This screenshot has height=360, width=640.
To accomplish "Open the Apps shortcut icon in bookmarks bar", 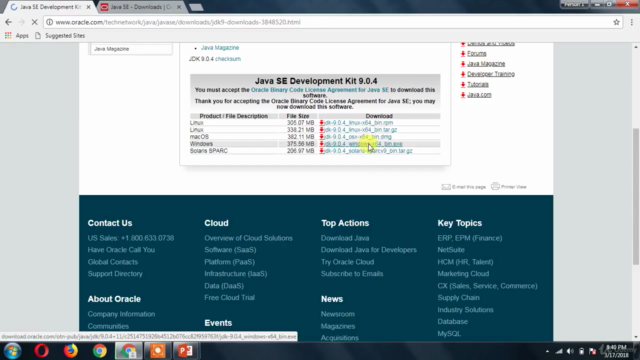I will click(x=8, y=36).
